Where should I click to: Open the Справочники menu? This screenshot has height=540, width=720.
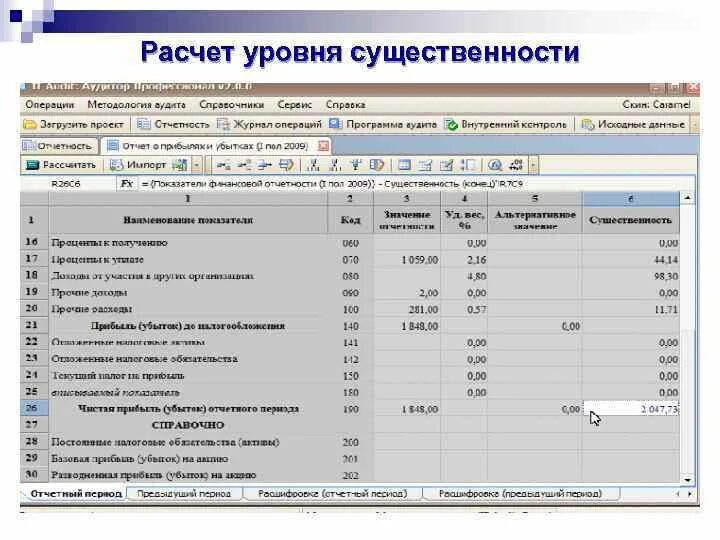(231, 105)
